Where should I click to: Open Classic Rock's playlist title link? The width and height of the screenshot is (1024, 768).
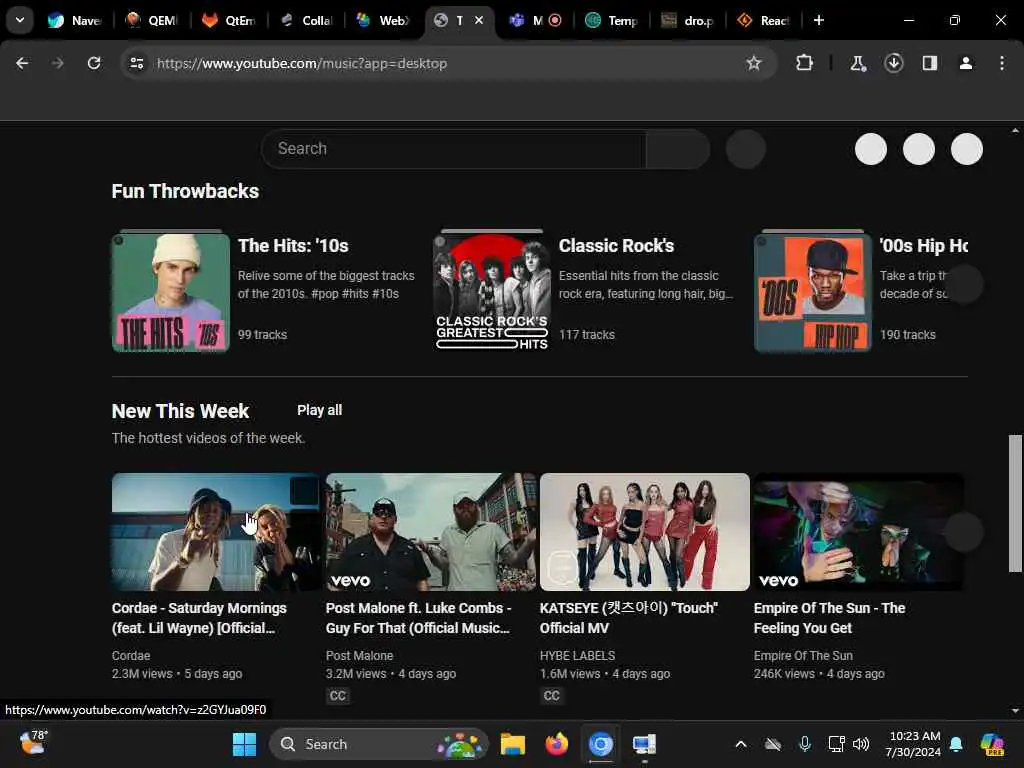(x=616, y=246)
